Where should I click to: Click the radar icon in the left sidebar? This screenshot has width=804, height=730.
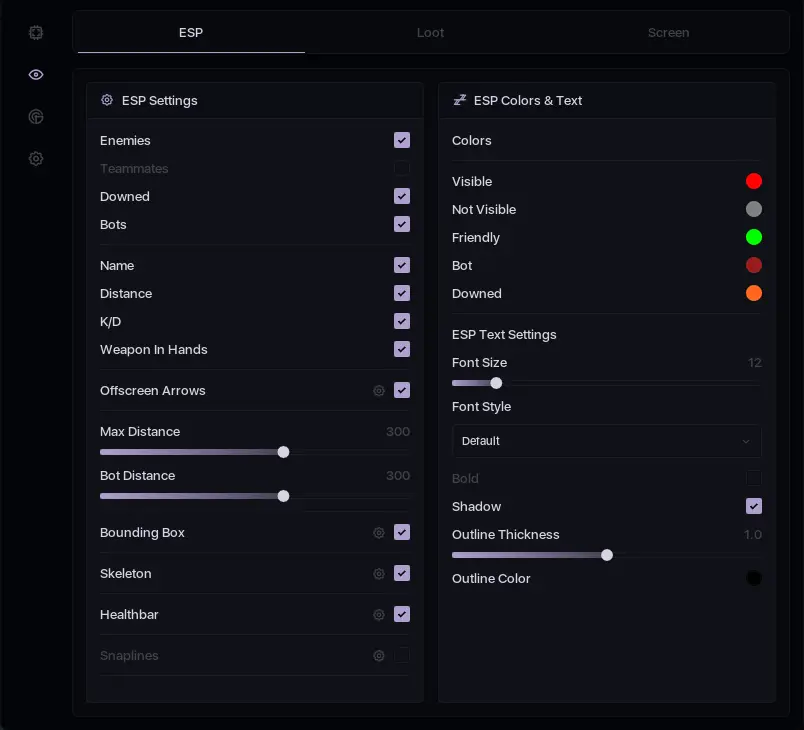(x=36, y=117)
